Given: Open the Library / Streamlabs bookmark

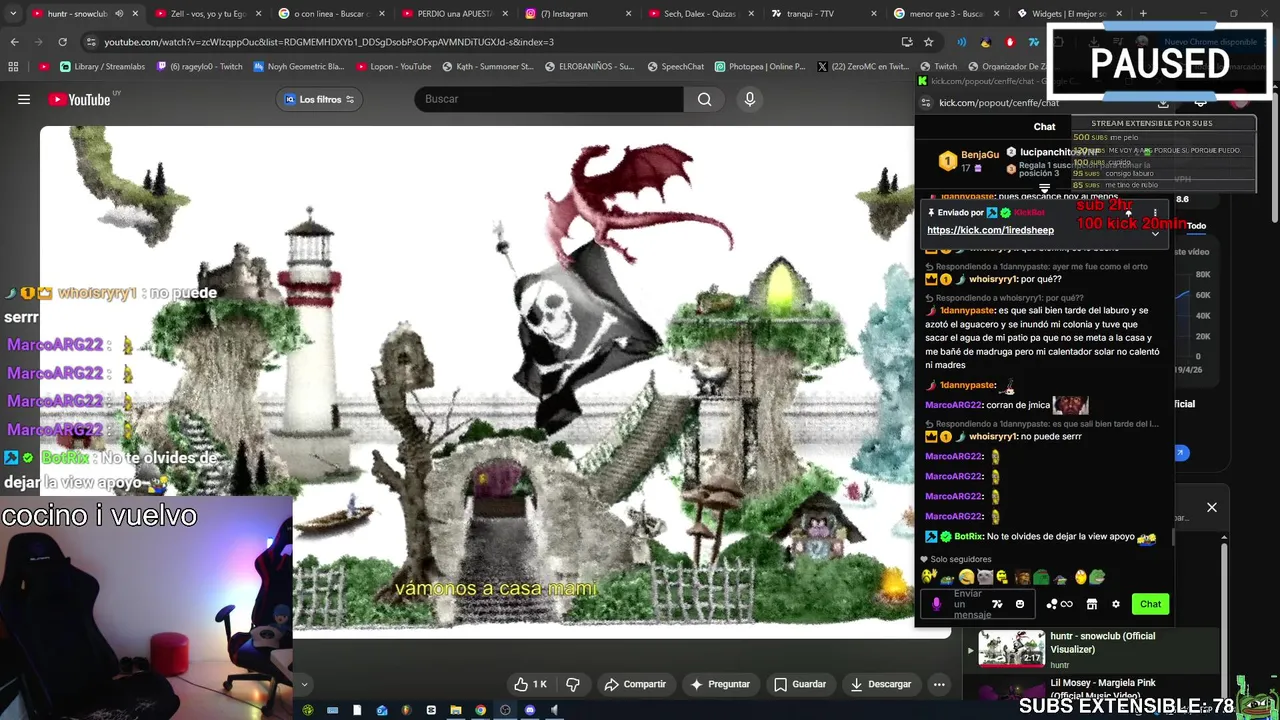Looking at the screenshot, I should click(102, 67).
